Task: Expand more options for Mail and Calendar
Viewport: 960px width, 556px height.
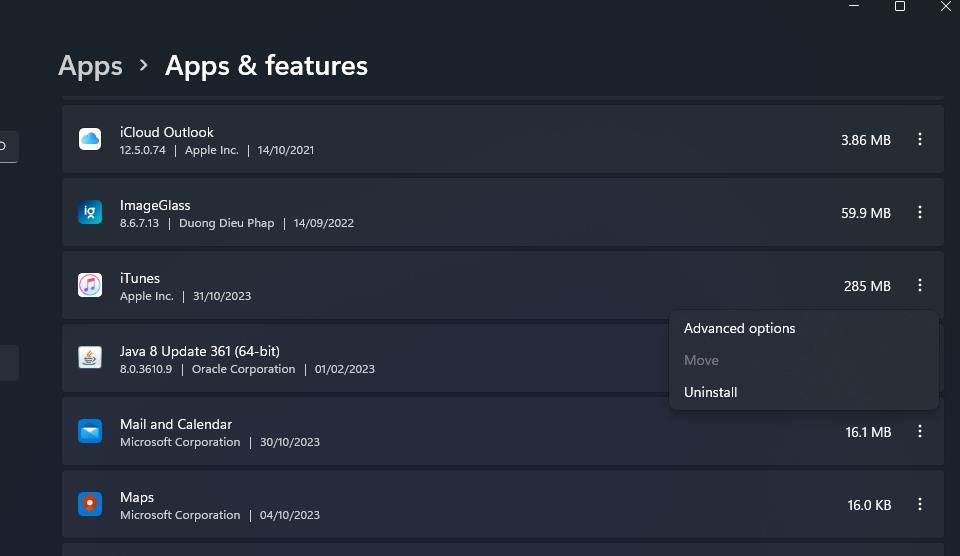Action: pos(919,432)
